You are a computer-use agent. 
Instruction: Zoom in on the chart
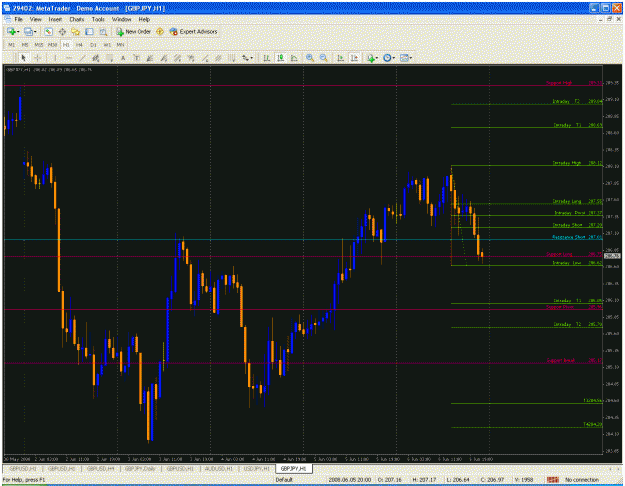[x=310, y=58]
